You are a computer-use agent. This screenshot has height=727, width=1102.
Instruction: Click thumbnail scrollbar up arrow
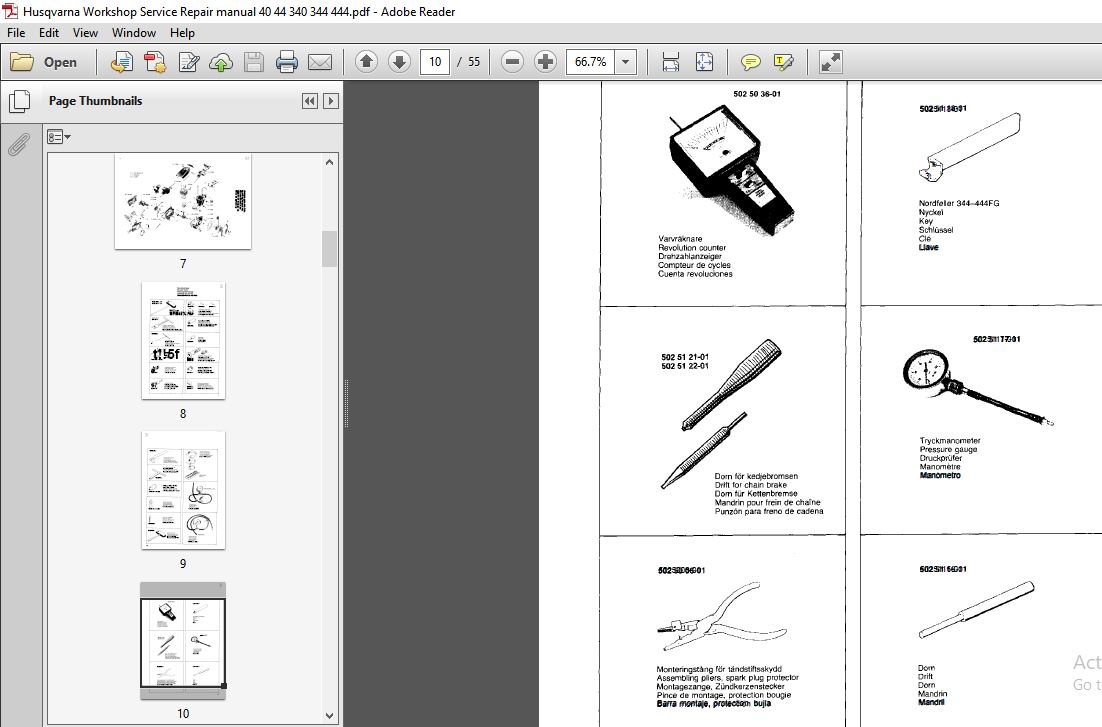pos(330,162)
